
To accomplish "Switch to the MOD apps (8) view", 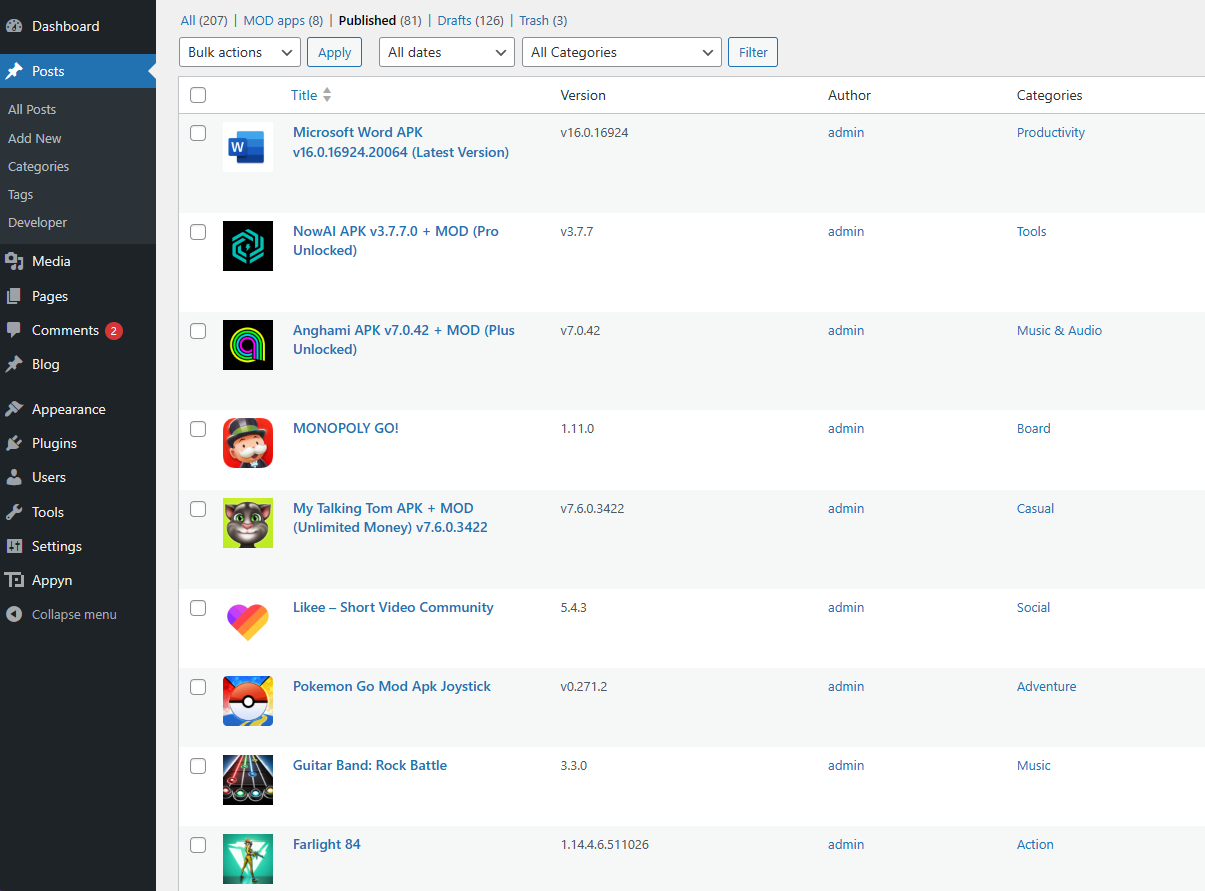I will pos(283,20).
